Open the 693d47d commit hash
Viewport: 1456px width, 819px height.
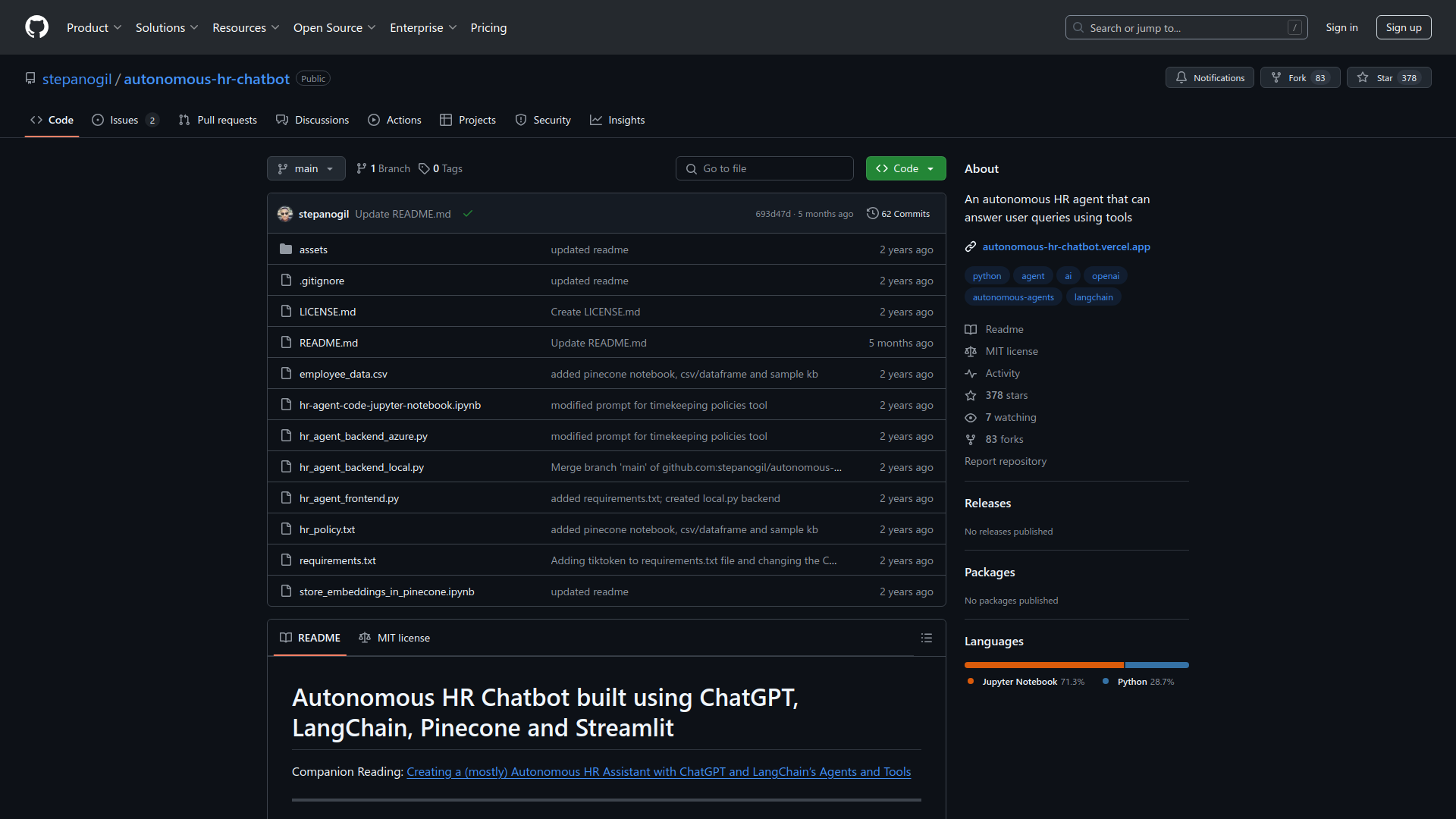[x=773, y=214]
